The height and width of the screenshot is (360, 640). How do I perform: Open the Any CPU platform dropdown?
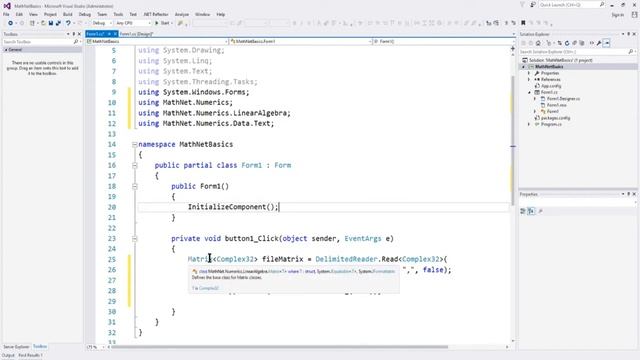click(133, 23)
